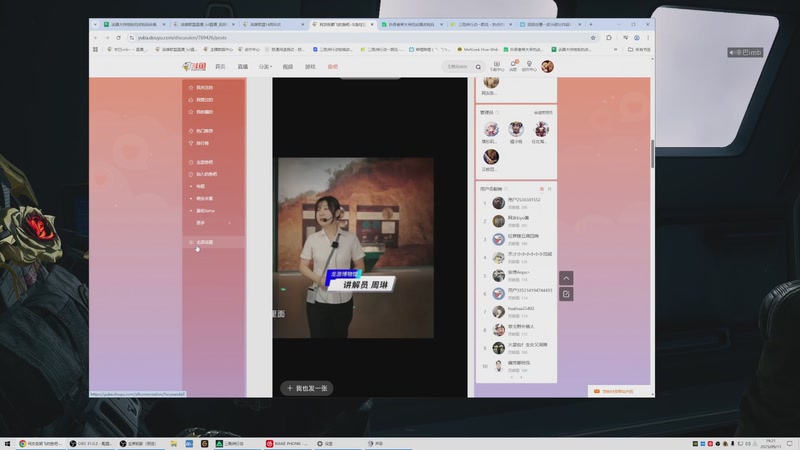Click the 我也发一张 button
This screenshot has height=450, width=800.
[307, 388]
